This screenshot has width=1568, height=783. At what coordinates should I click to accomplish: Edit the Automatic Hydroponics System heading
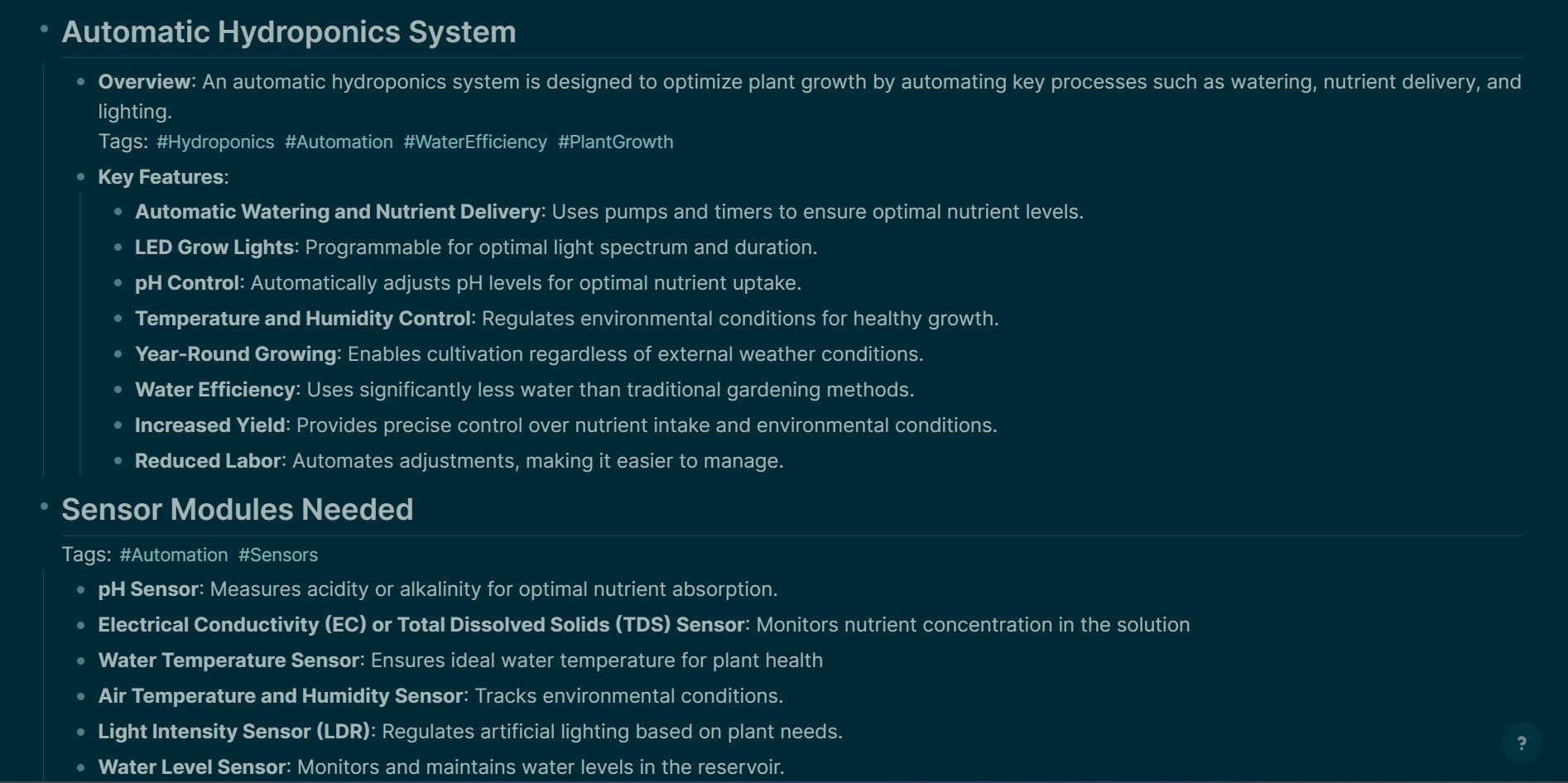289,32
